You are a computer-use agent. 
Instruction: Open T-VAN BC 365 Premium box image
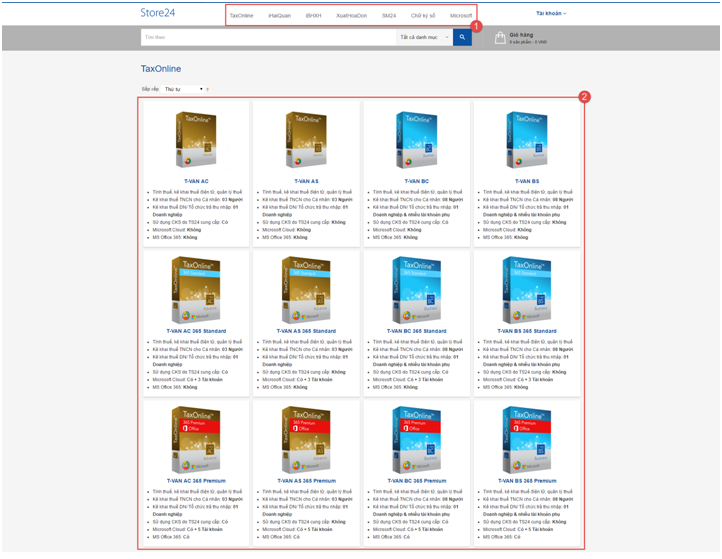(x=417, y=440)
